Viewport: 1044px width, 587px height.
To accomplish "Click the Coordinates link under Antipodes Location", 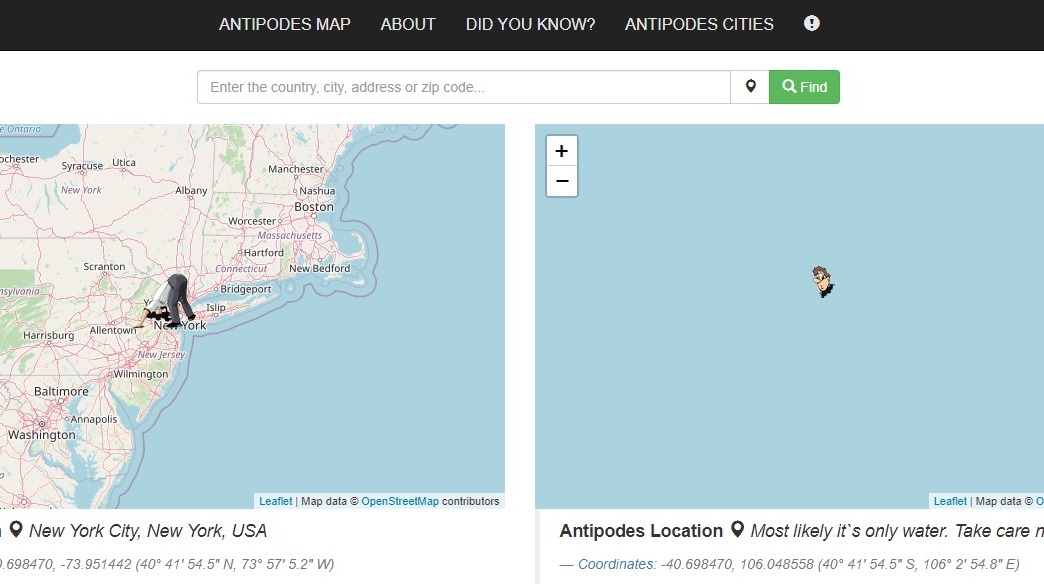I will pyautogui.click(x=616, y=564).
